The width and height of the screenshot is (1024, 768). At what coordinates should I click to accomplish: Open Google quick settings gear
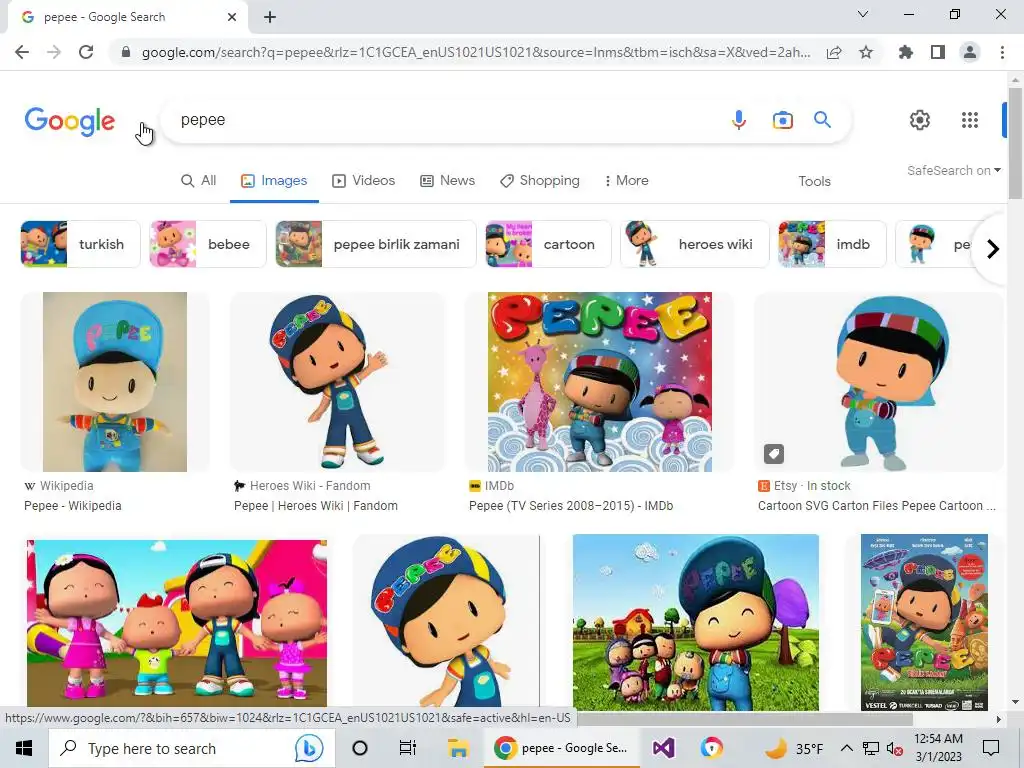pyautogui.click(x=920, y=120)
